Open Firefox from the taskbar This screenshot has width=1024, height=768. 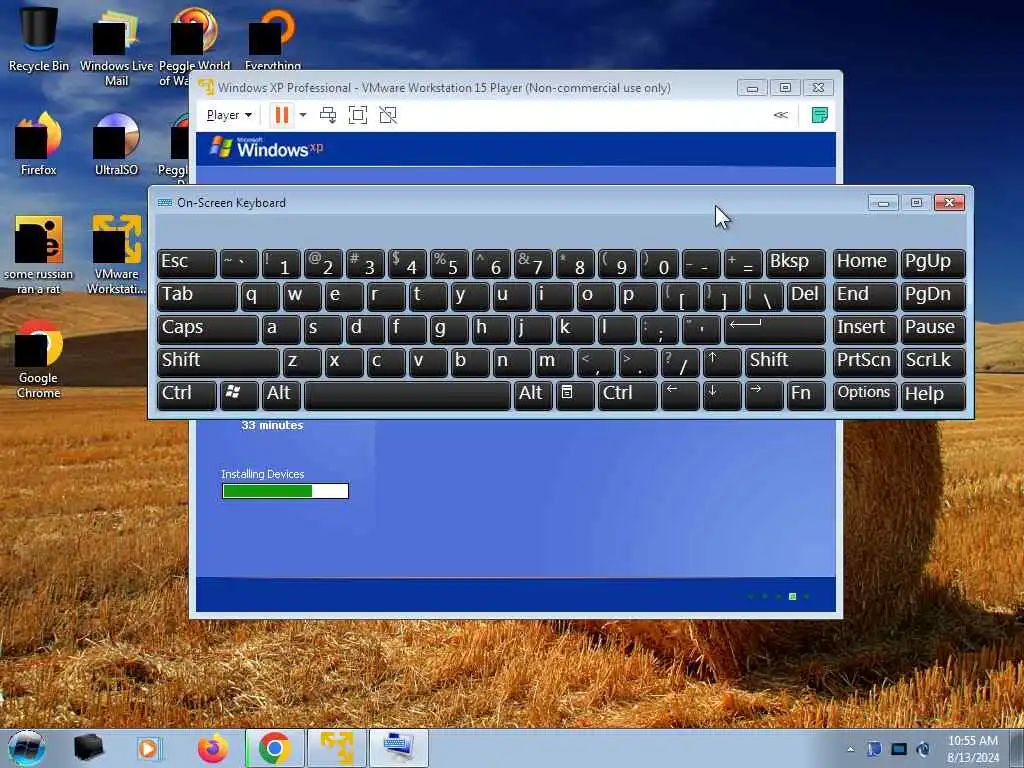[x=213, y=748]
